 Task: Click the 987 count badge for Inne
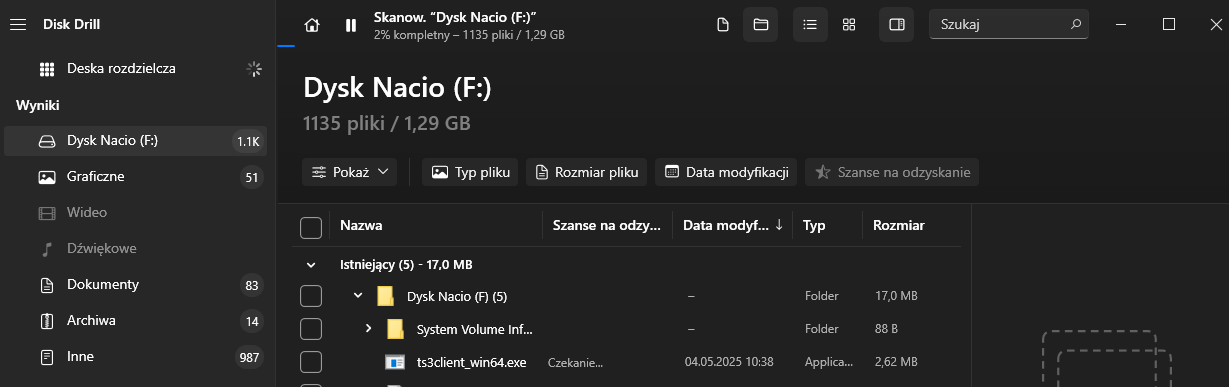249,357
